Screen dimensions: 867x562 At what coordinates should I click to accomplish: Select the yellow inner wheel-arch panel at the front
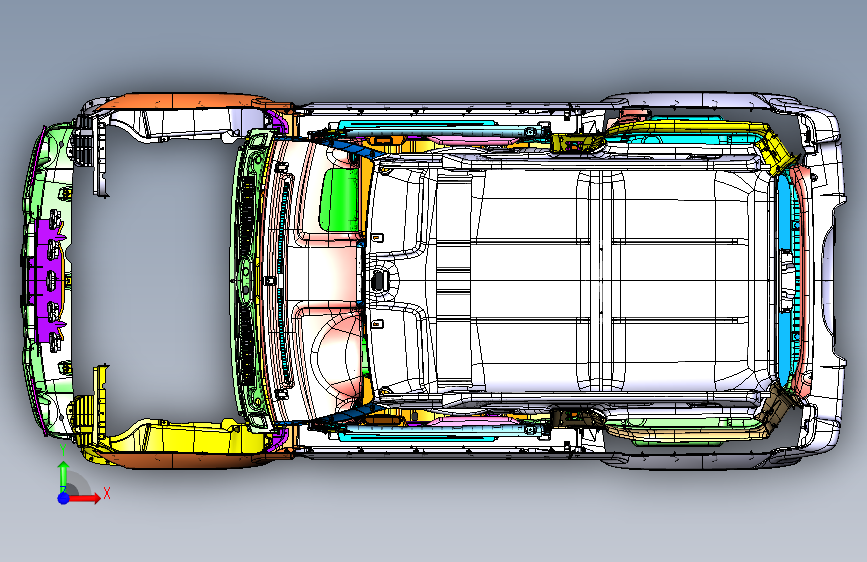click(188, 438)
